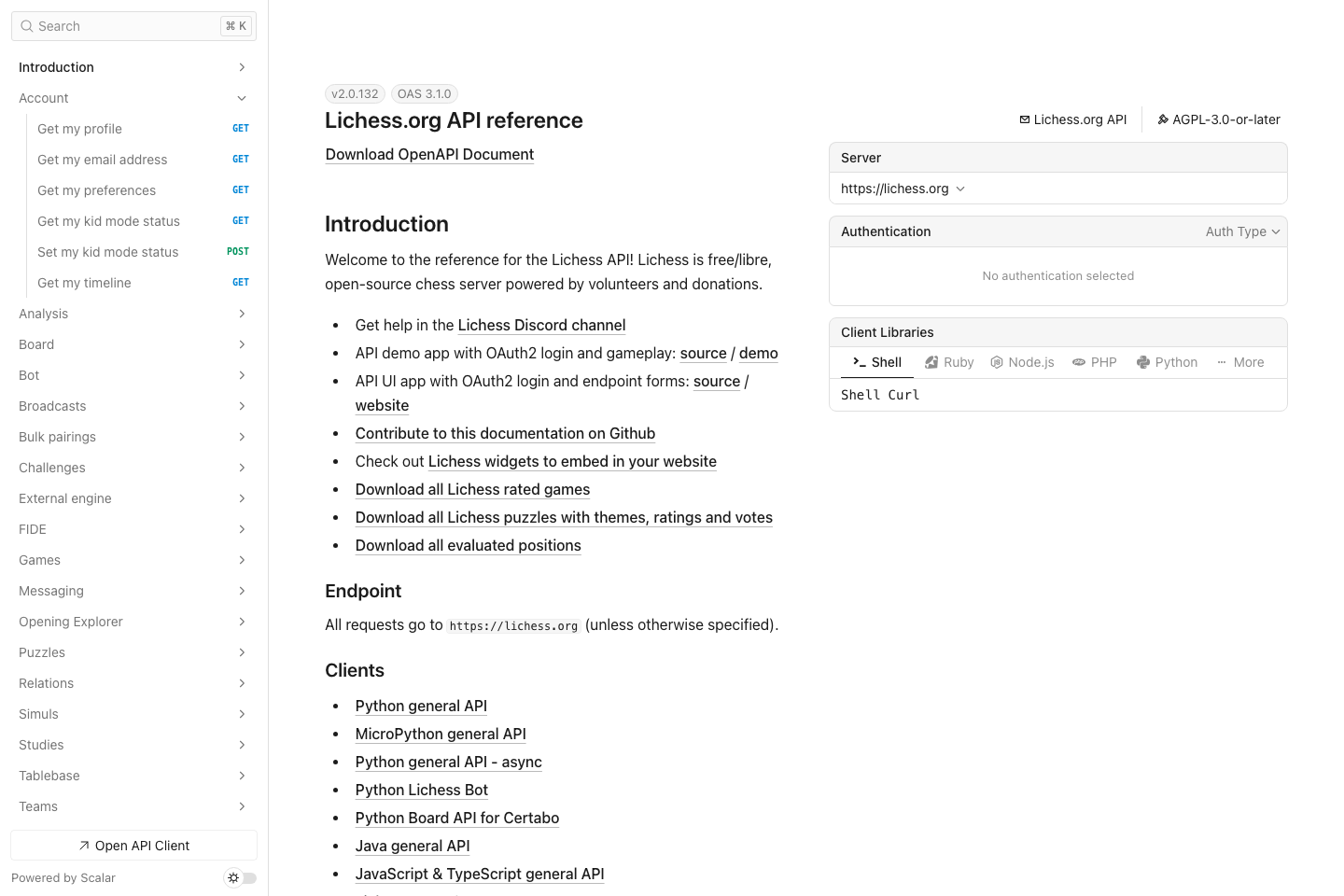Click the Ruby gem icon

pos(932,362)
